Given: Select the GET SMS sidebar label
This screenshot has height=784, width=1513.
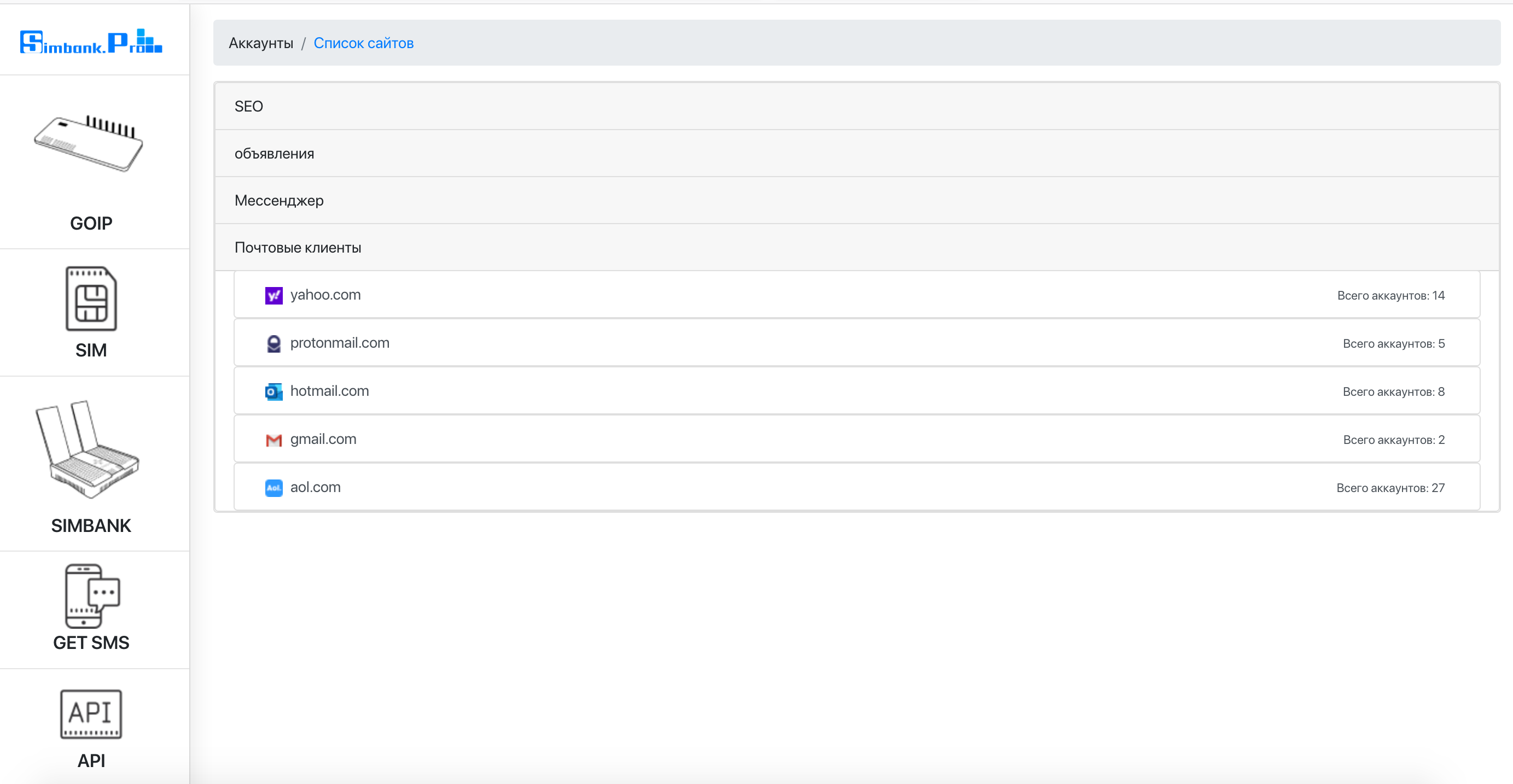Looking at the screenshot, I should pos(91,642).
